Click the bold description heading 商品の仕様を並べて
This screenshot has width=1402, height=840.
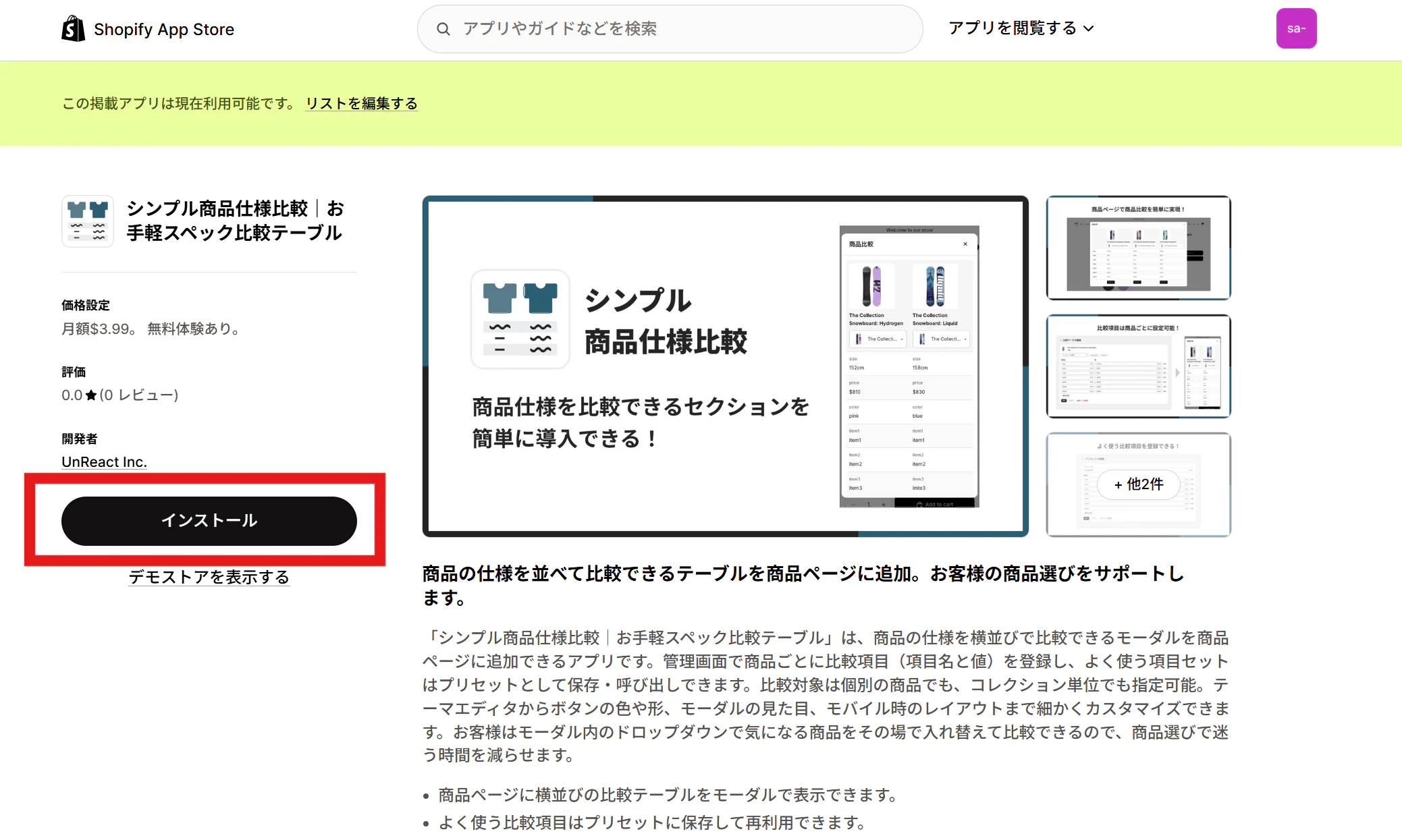pyautogui.click(x=803, y=586)
